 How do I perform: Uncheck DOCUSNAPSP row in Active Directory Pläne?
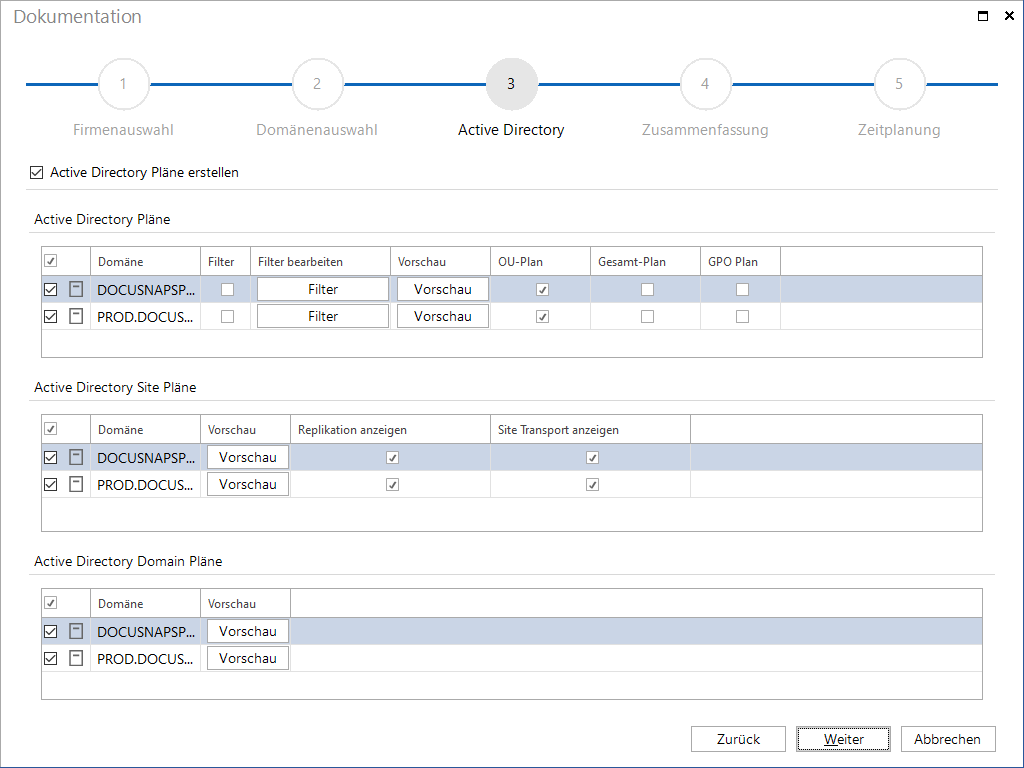(50, 289)
